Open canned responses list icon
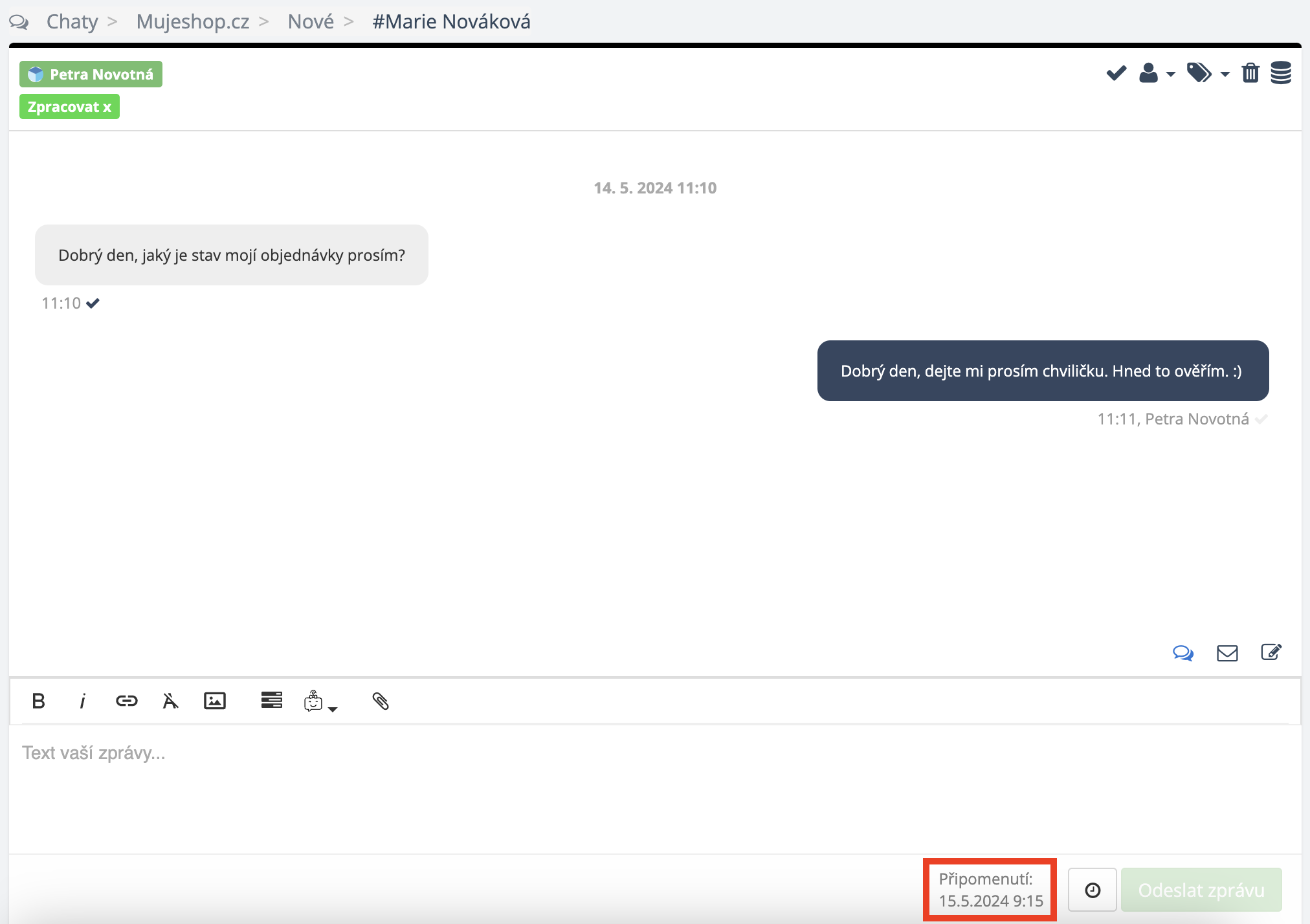This screenshot has width=1310, height=924. [271, 700]
